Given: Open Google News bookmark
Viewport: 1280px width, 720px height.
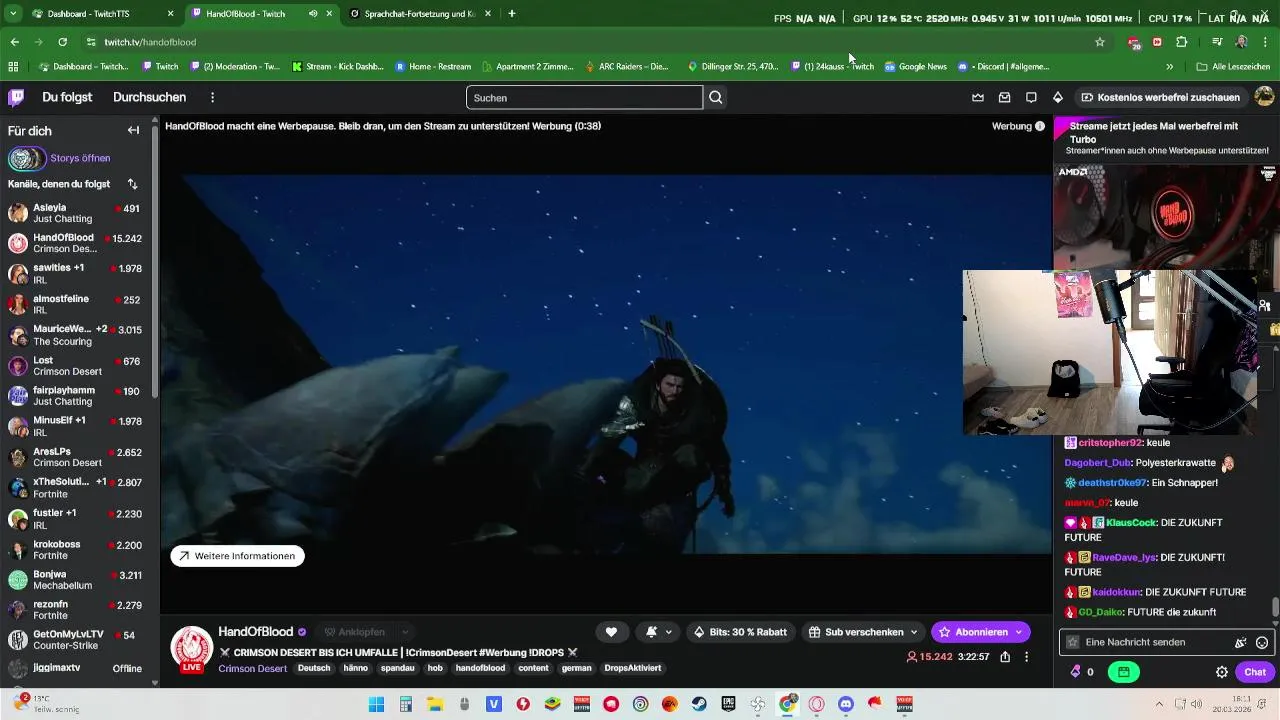Looking at the screenshot, I should click(x=915, y=67).
